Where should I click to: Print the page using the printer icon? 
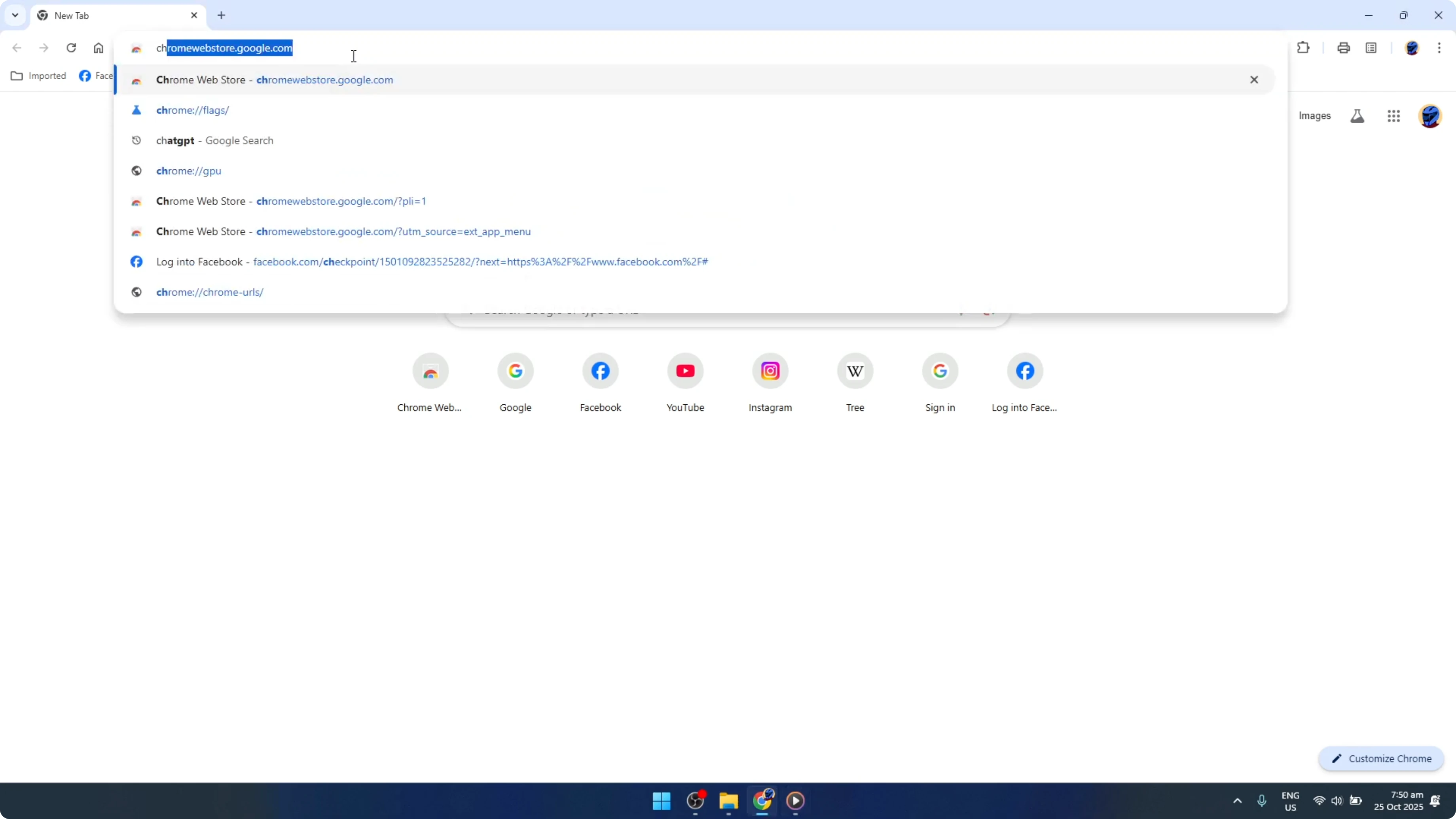1344,47
